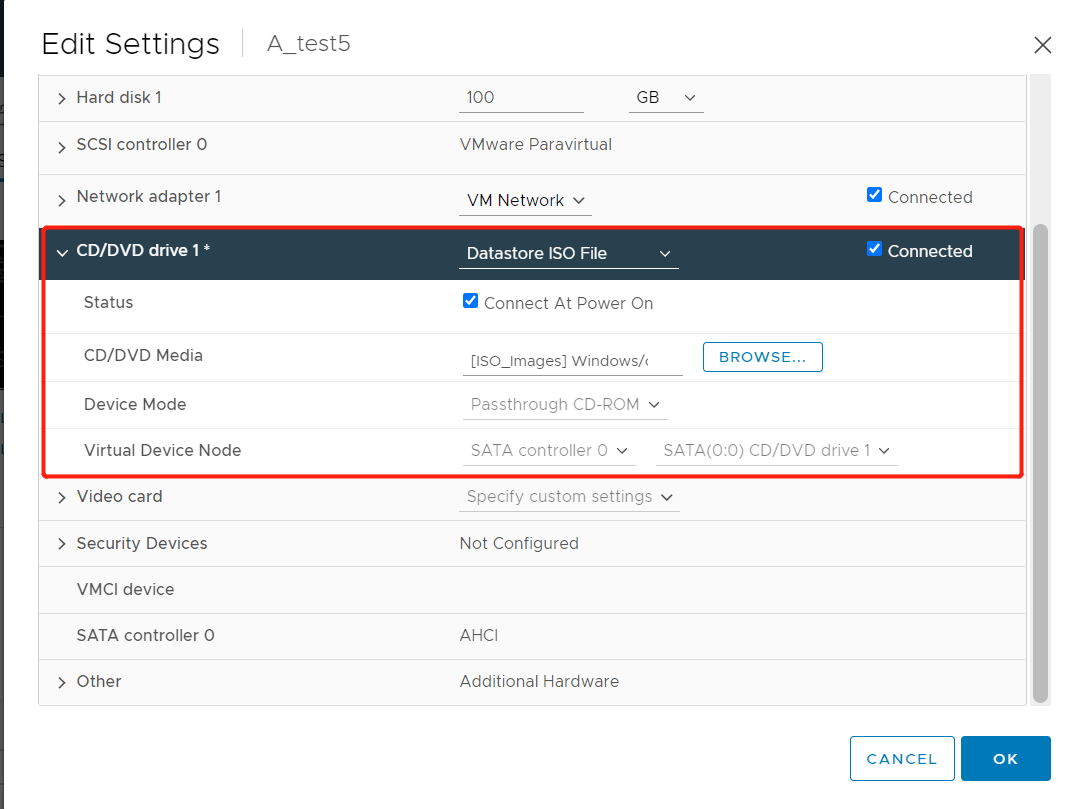
Task: Disable Connect At Power On
Action: [x=470, y=300]
